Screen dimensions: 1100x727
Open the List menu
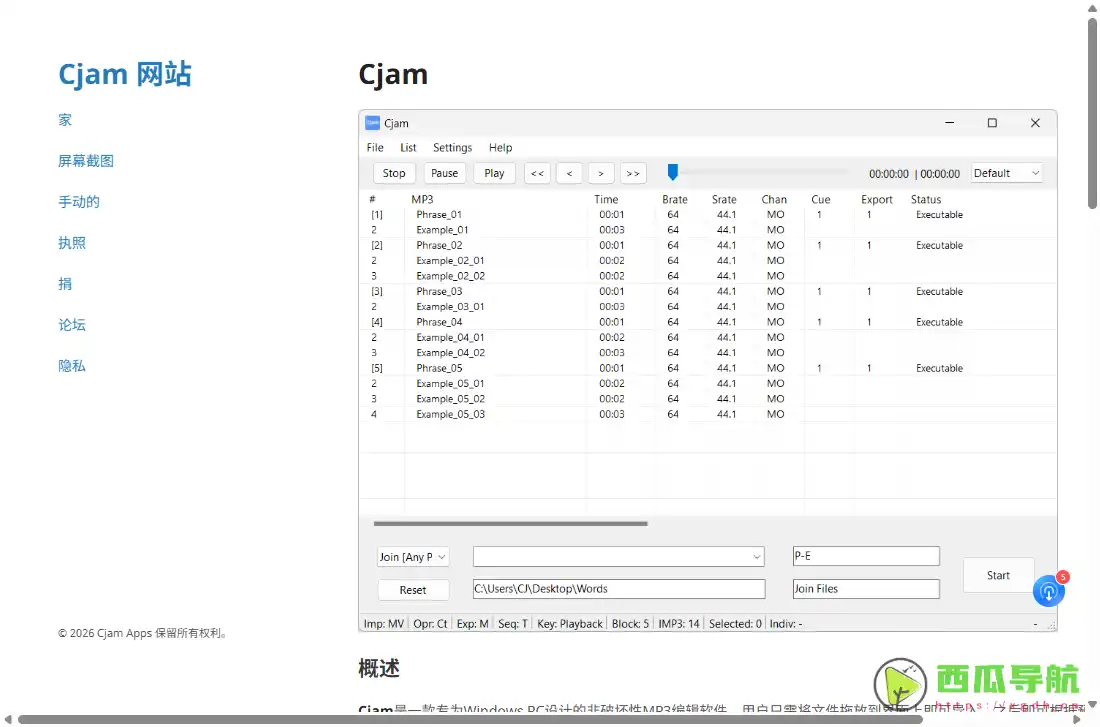click(408, 147)
